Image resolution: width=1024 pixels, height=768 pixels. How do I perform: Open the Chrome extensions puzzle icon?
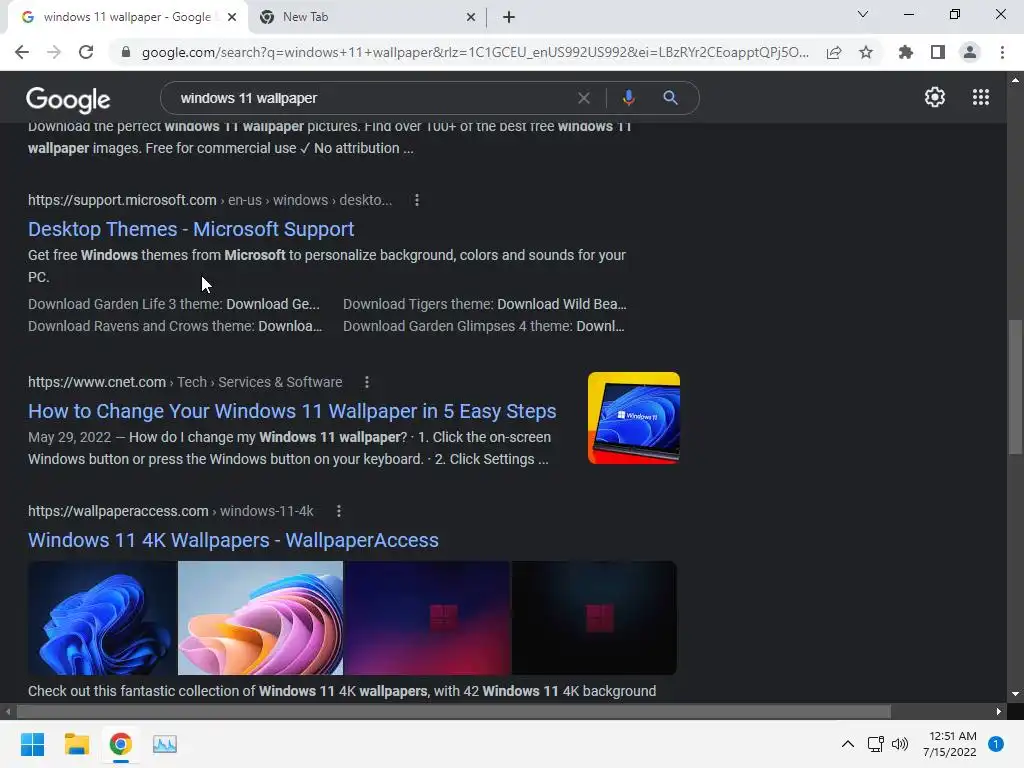[x=906, y=52]
